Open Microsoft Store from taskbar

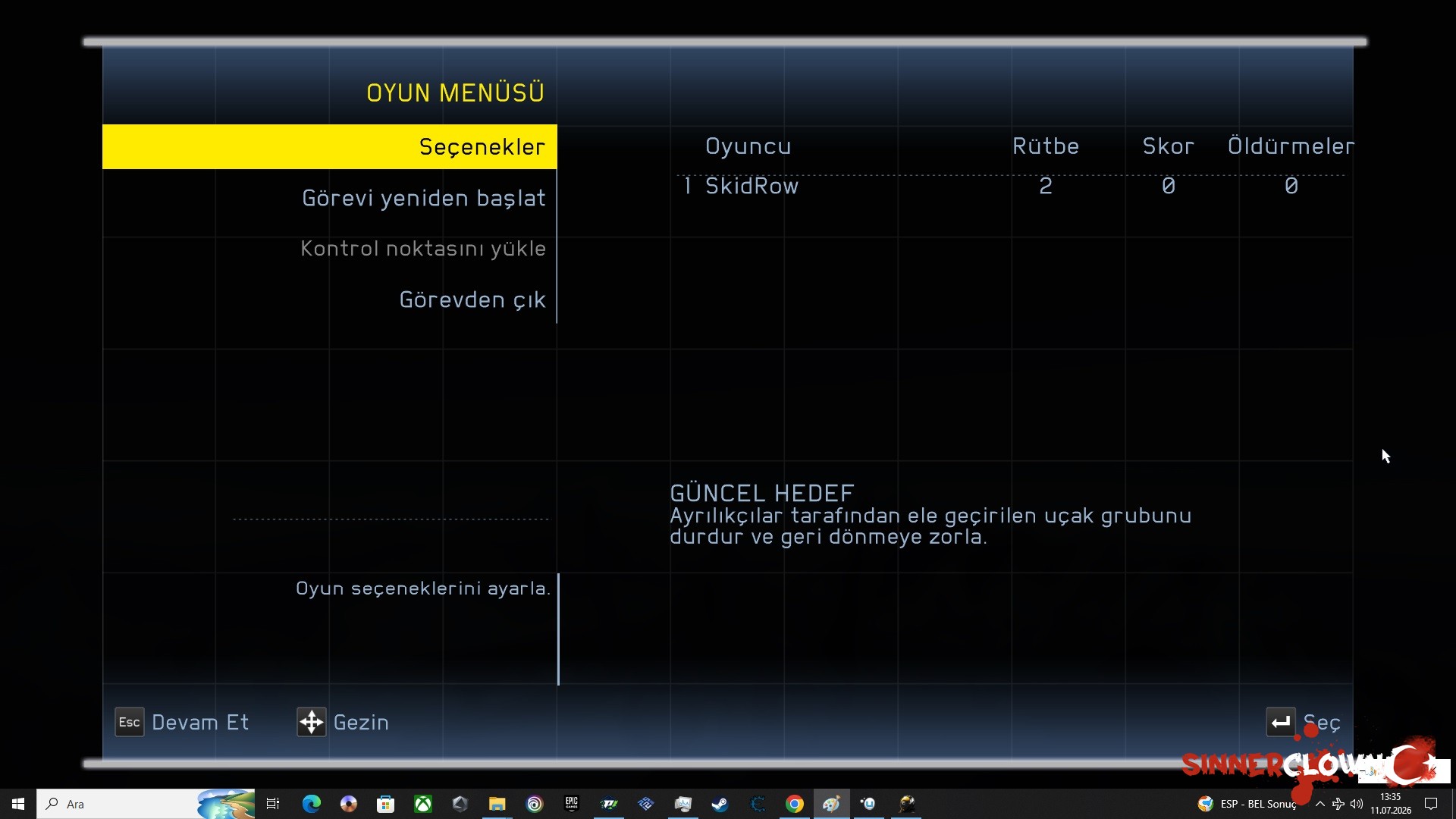tap(386, 804)
